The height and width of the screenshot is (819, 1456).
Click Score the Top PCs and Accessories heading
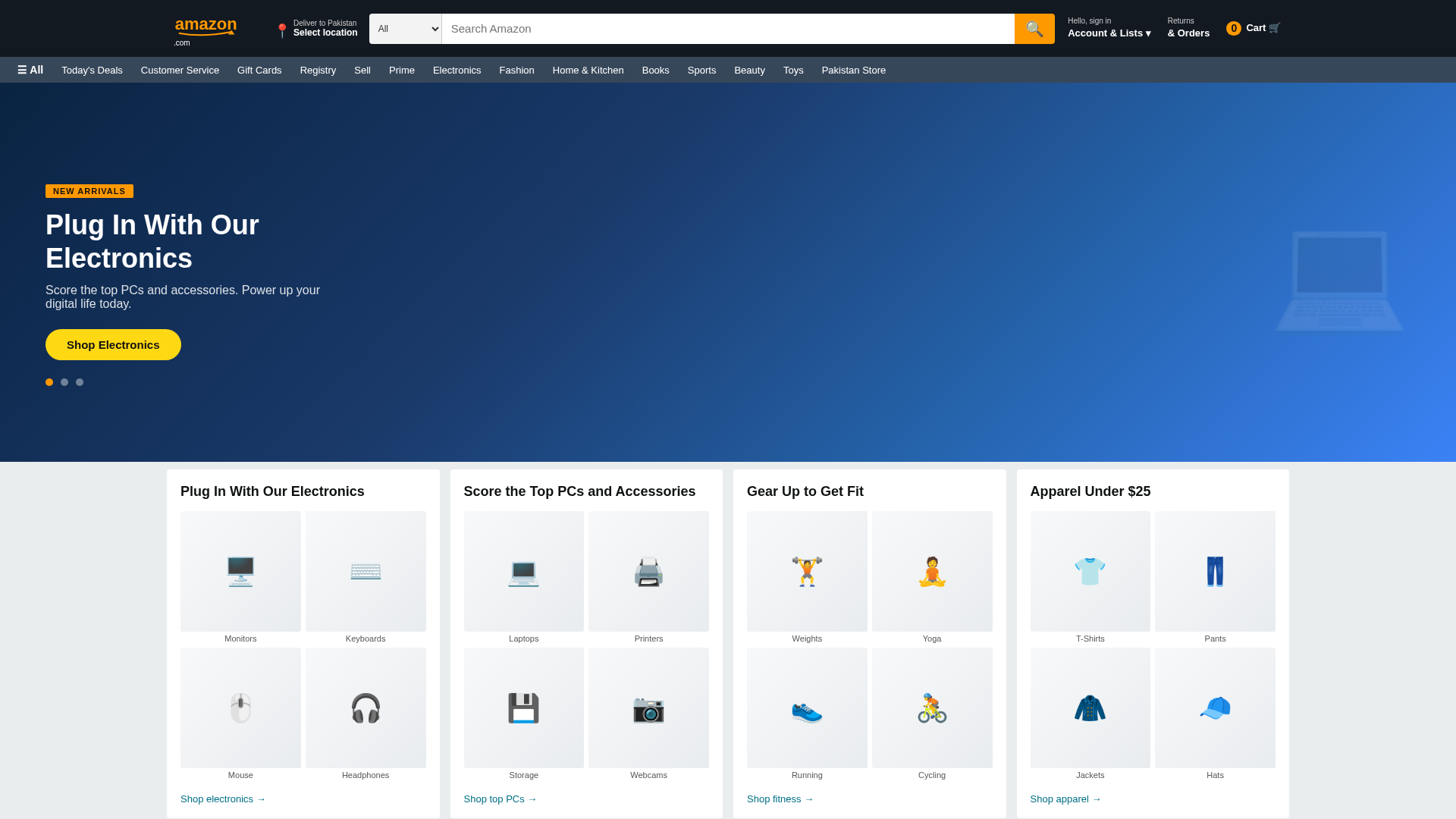tap(579, 491)
